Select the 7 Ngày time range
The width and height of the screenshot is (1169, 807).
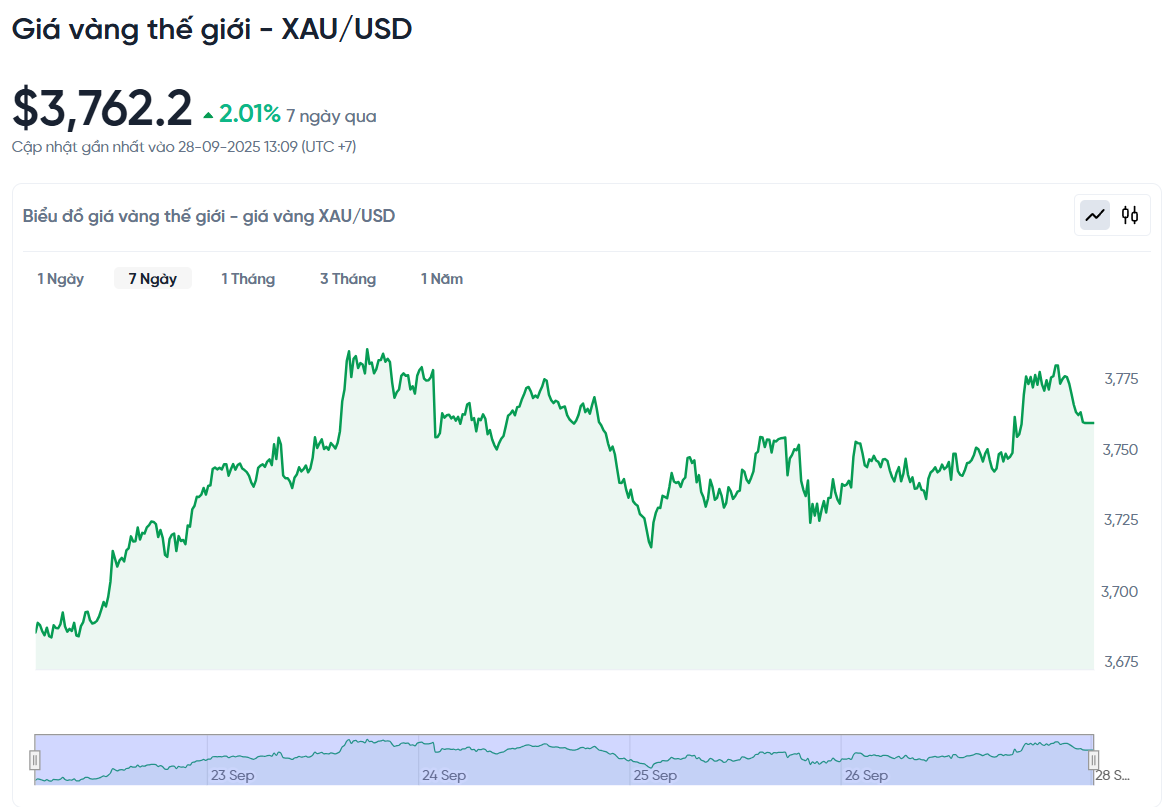152,279
